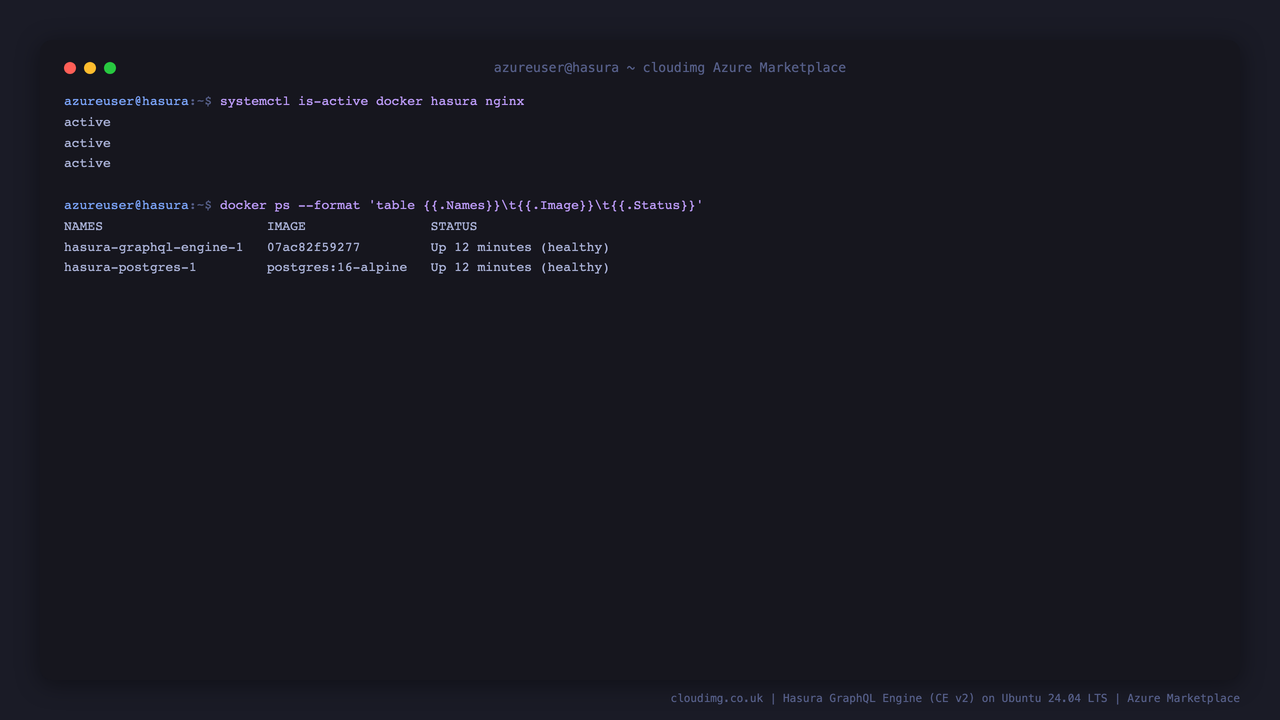
Task: Click status 'Up 12 minutes (healthy)' for graphql-engine
Action: [520, 247]
